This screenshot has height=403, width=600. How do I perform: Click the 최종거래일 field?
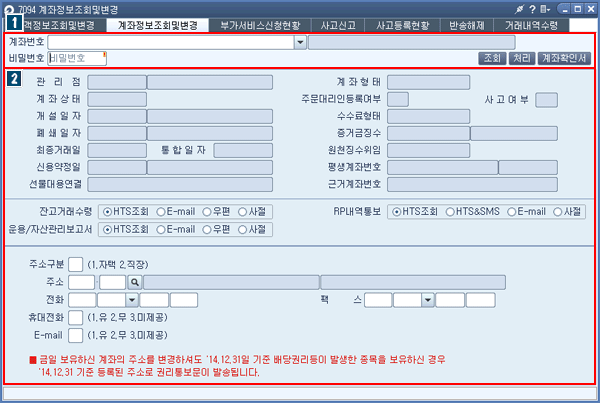[117, 150]
